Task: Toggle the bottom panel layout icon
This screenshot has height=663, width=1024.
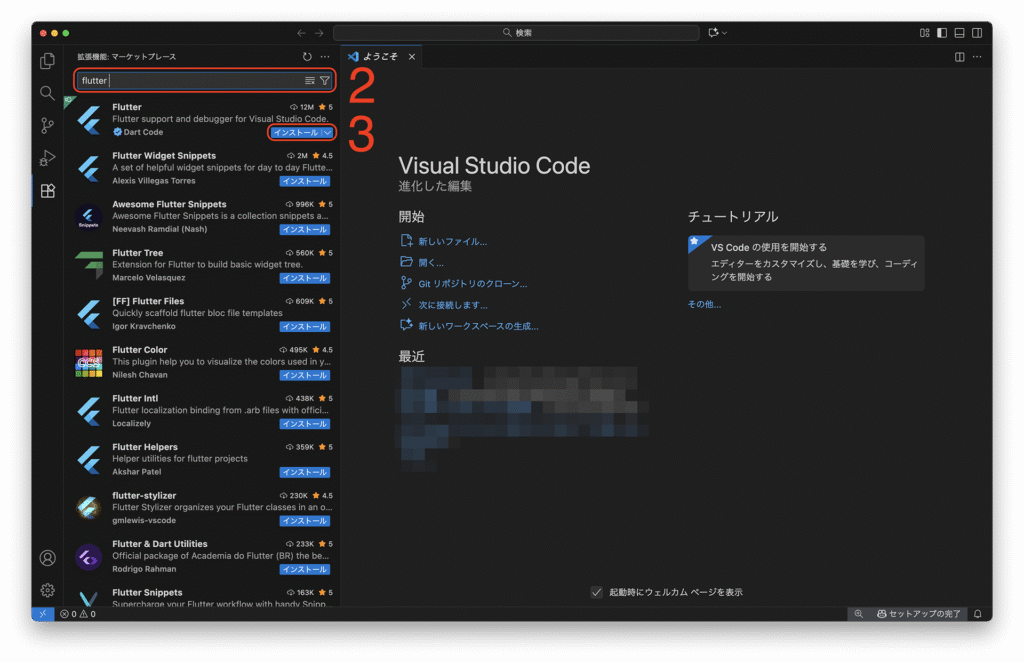Action: click(960, 33)
